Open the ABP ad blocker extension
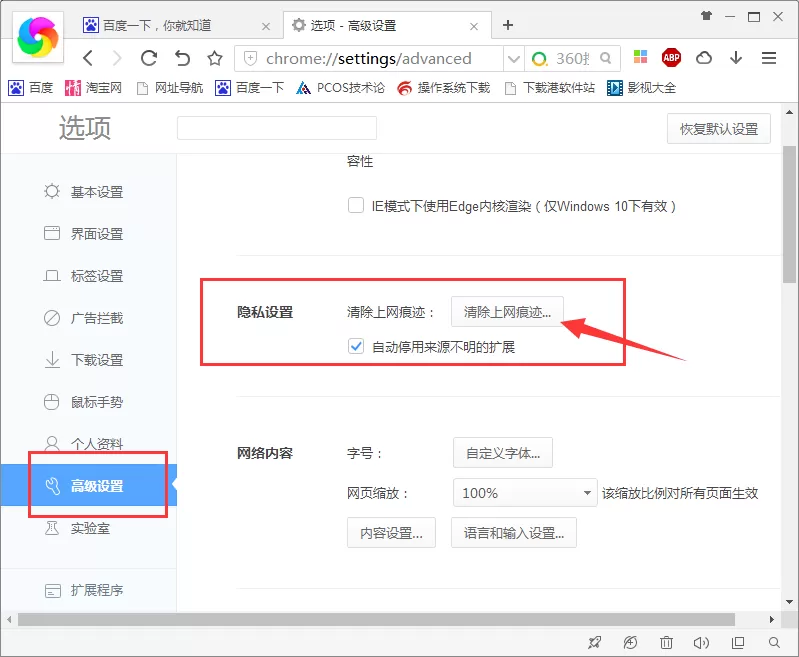 [x=671, y=58]
